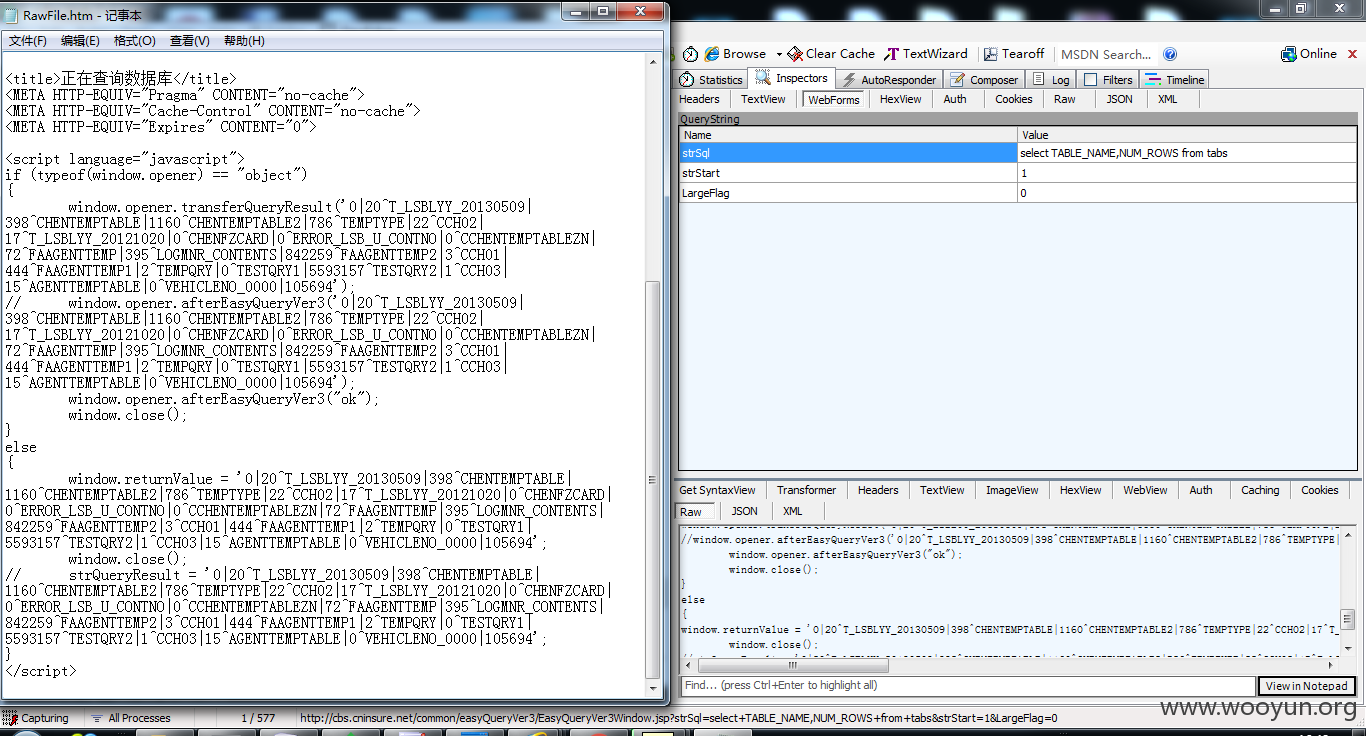This screenshot has height=736, width=1366.
Task: Select the request WebForms inspector tab
Action: (834, 99)
